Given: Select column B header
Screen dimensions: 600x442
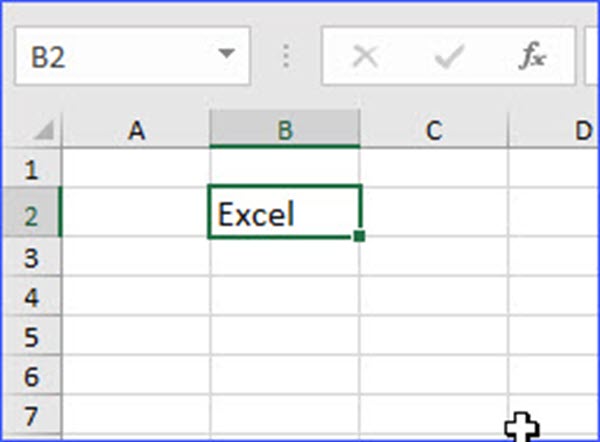Looking at the screenshot, I should [x=285, y=129].
